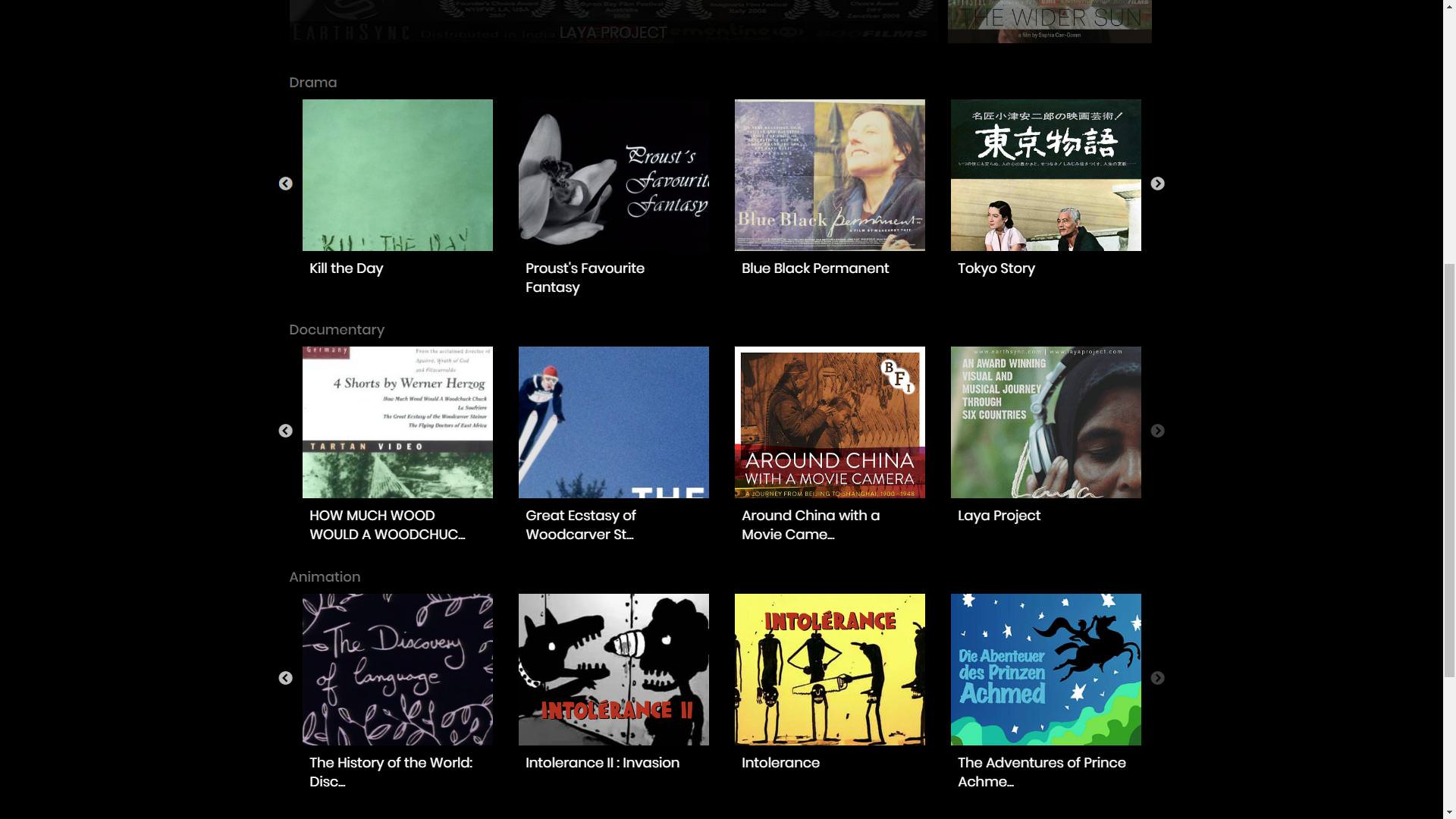Click the Intolerance title link
Viewport: 1456px width, 819px height.
click(x=780, y=763)
